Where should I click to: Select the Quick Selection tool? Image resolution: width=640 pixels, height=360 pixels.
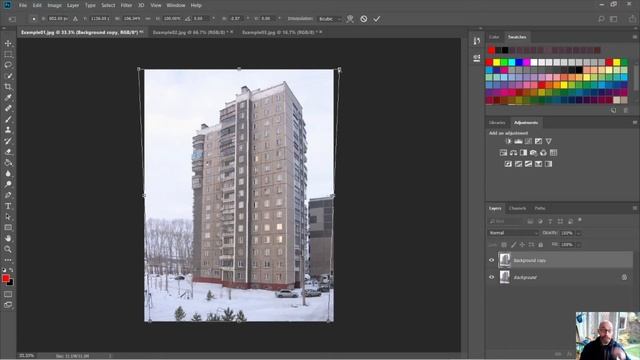(x=8, y=76)
